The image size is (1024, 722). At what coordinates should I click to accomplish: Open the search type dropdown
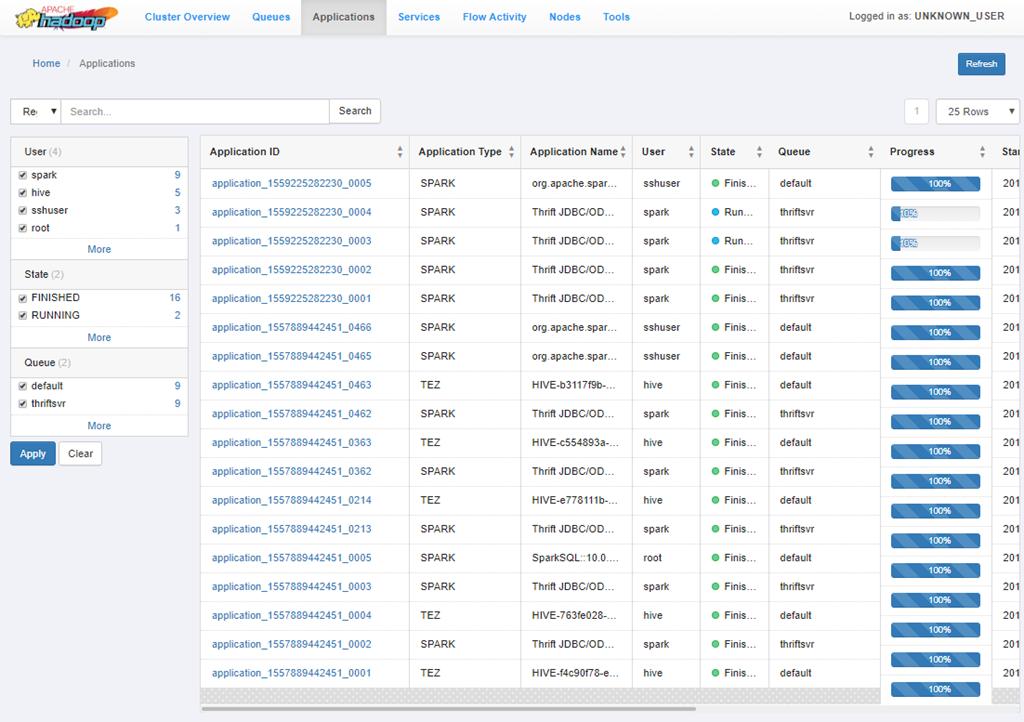click(36, 112)
